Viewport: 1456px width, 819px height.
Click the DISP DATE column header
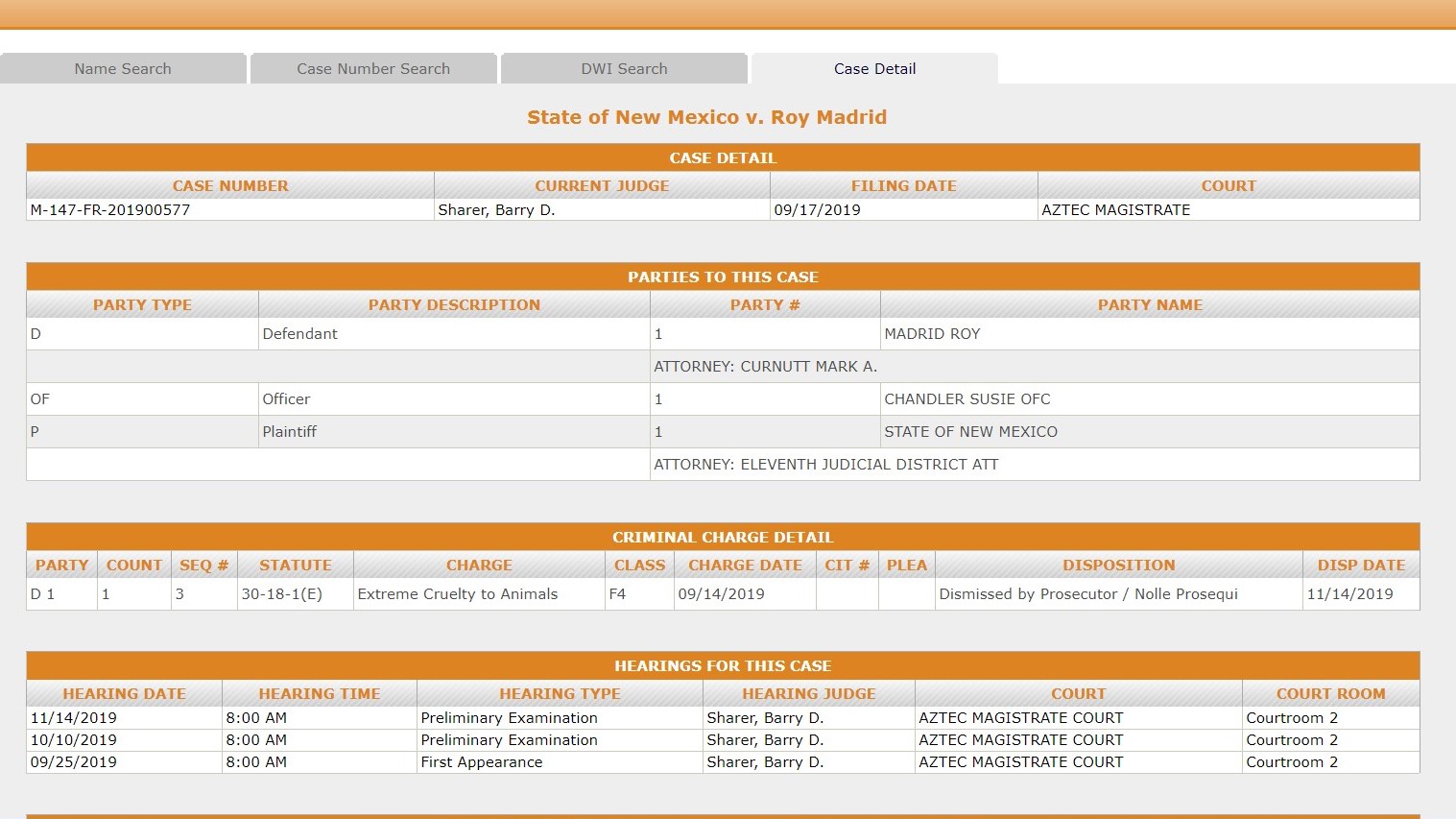[1361, 566]
